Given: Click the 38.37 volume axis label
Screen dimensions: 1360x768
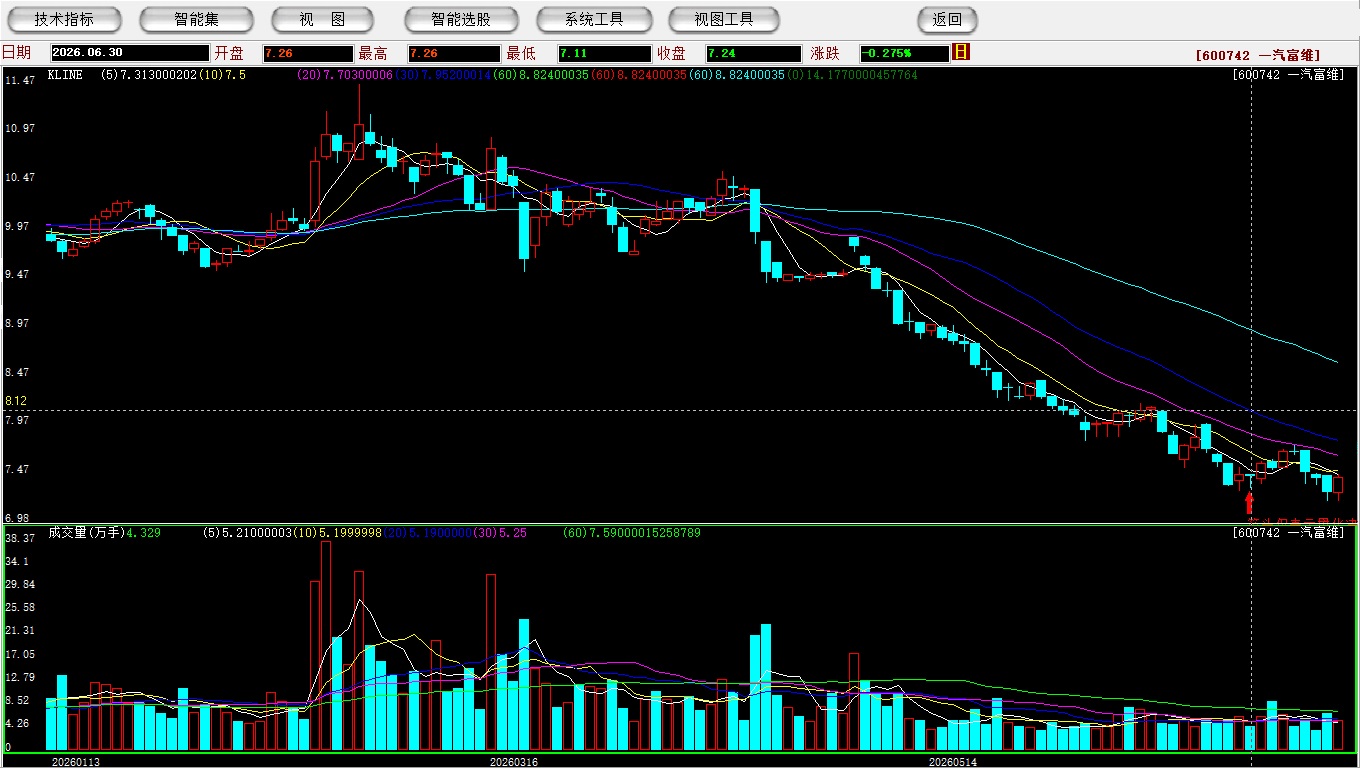Looking at the screenshot, I should pyautogui.click(x=20, y=538).
